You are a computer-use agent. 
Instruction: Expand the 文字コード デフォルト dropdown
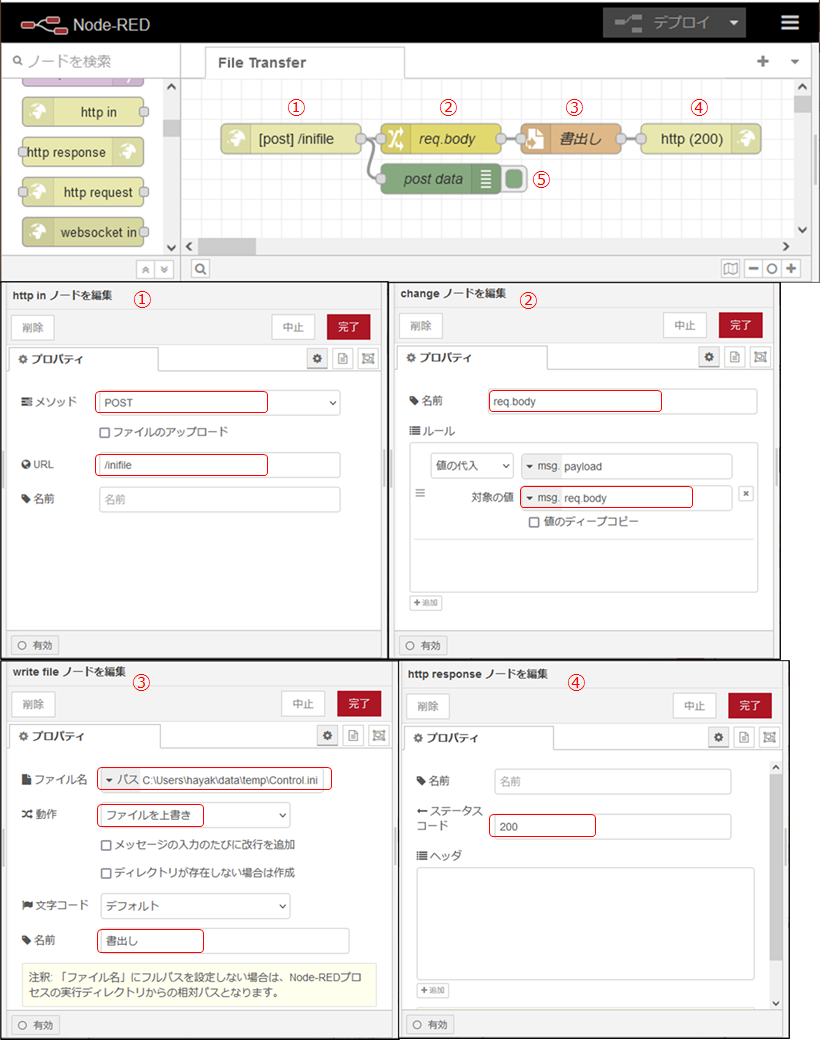point(195,906)
